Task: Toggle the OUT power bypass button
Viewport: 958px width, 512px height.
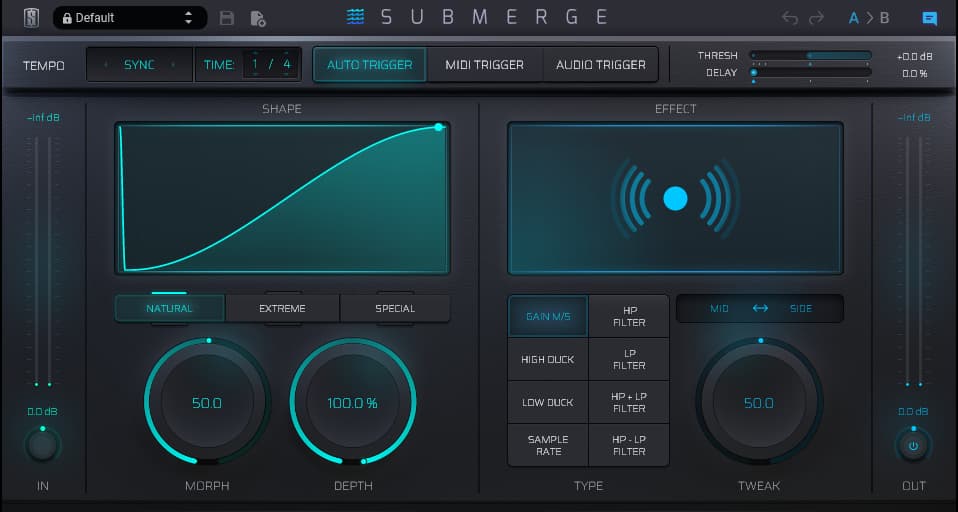Action: click(x=913, y=445)
